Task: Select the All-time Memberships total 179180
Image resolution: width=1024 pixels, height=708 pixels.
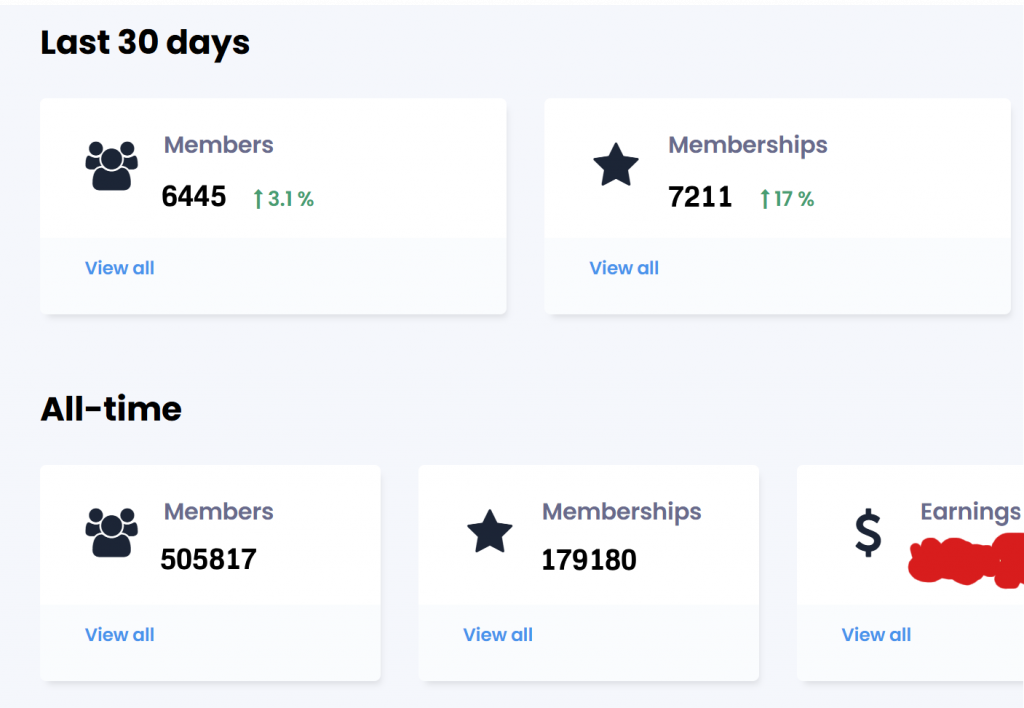Action: click(x=589, y=560)
